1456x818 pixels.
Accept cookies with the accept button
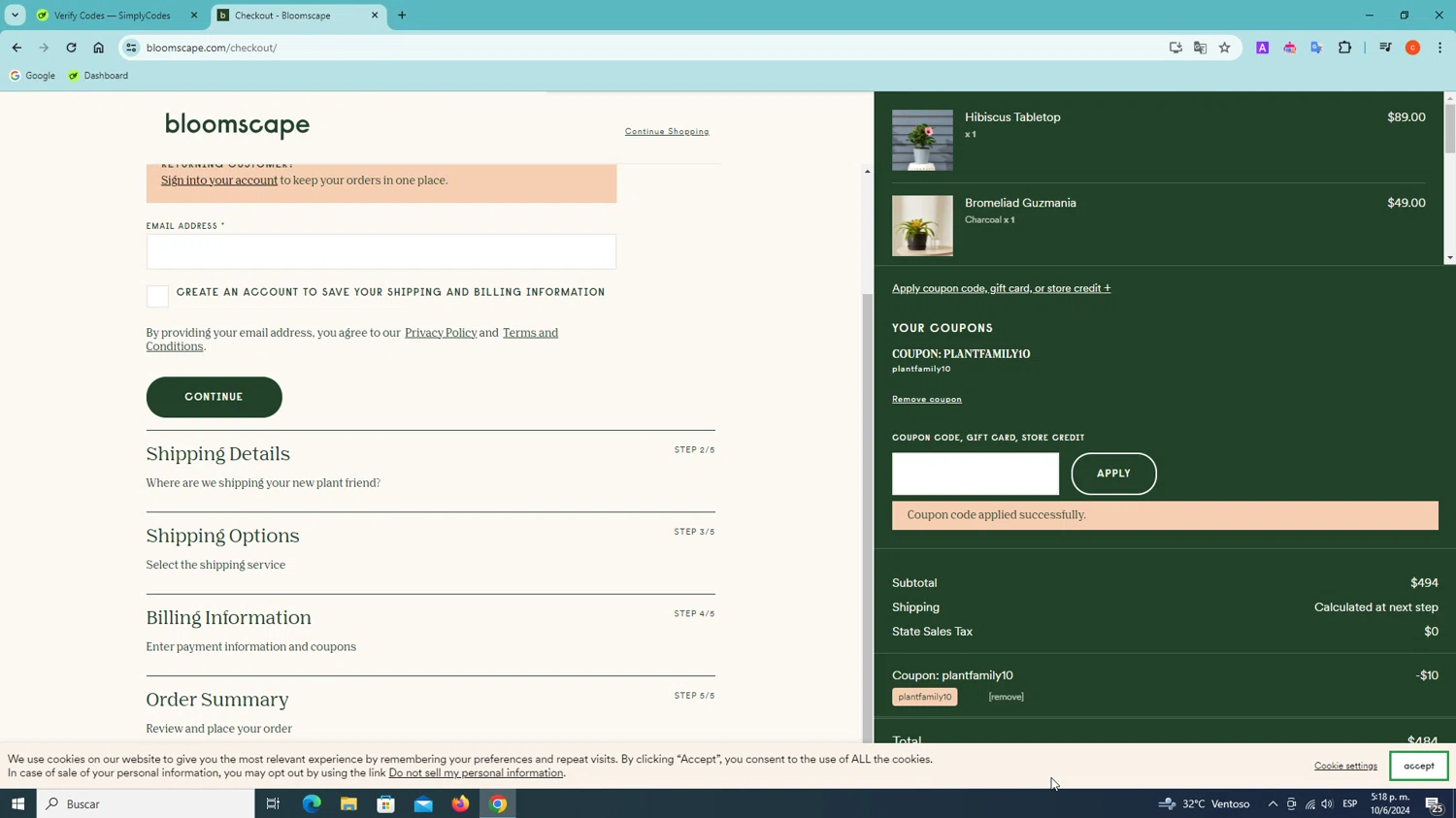pyautogui.click(x=1418, y=766)
